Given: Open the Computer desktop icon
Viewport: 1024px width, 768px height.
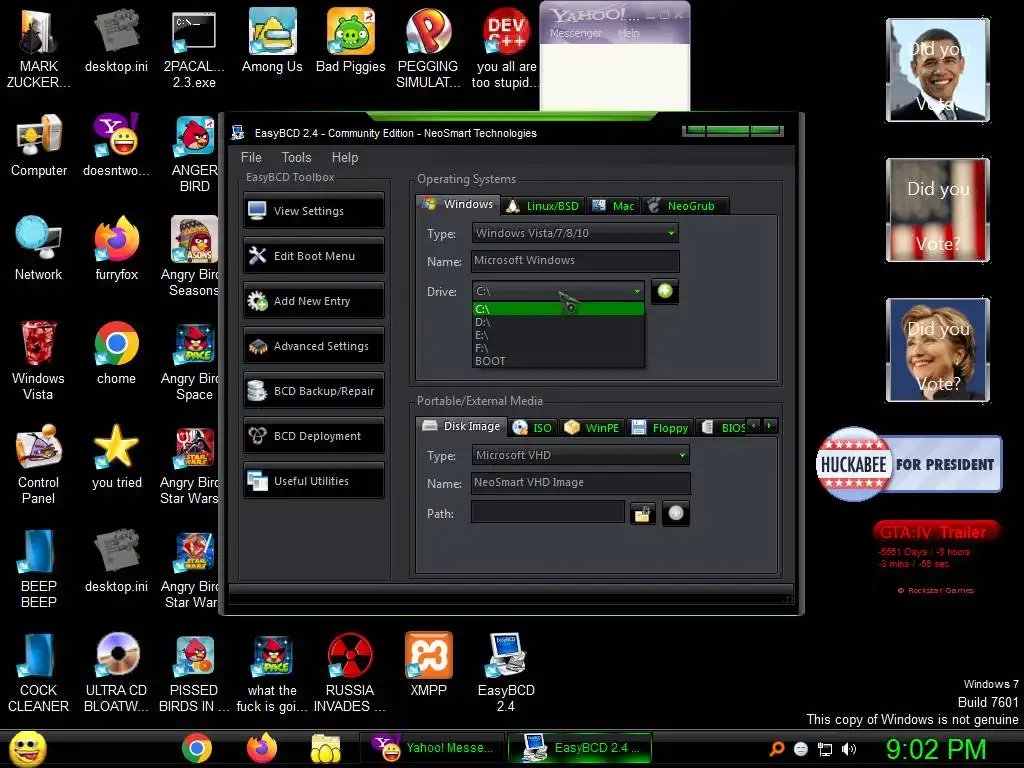Looking at the screenshot, I should point(39,145).
